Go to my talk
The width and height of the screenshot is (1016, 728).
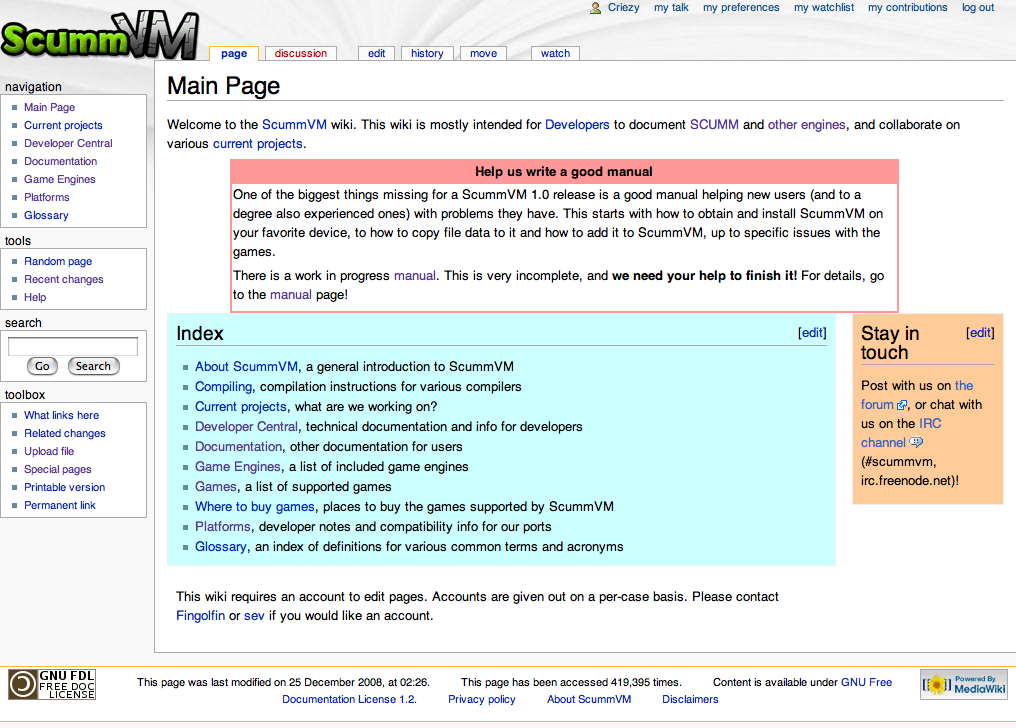(671, 8)
